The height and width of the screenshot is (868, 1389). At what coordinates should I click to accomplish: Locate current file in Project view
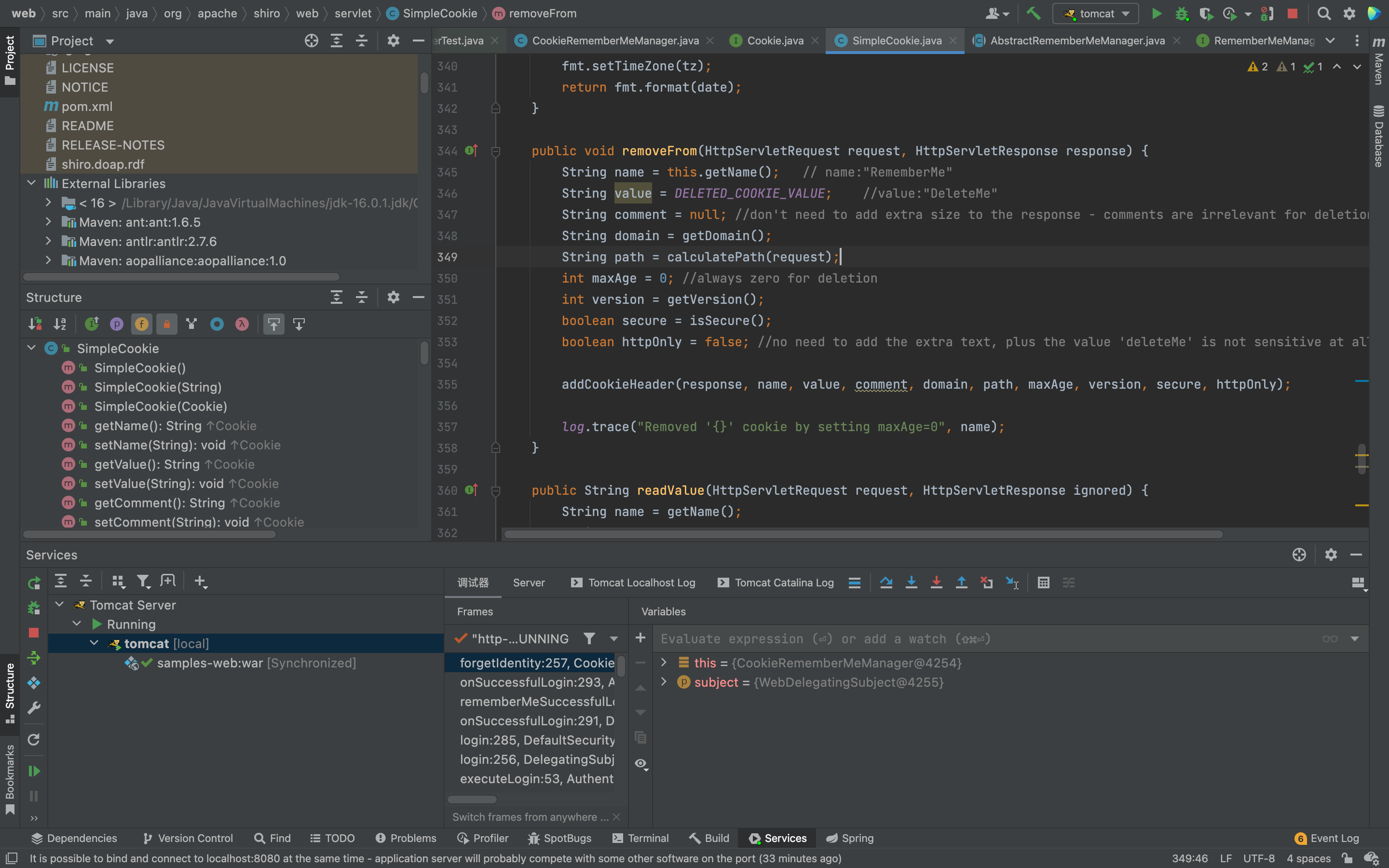pyautogui.click(x=311, y=41)
